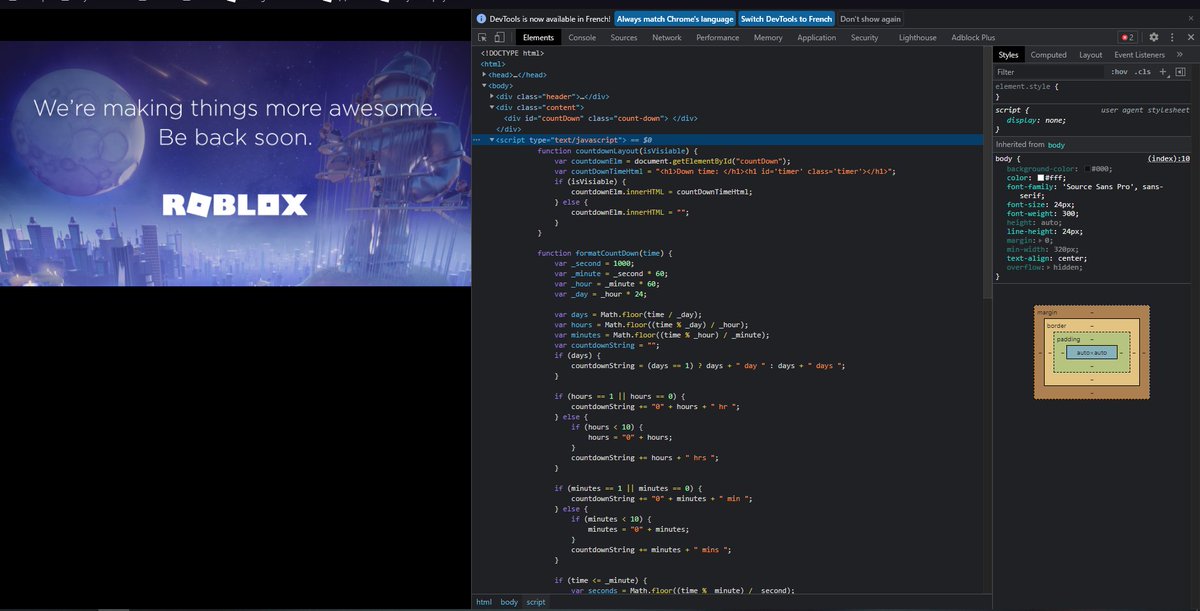
Task: Click the red error count badge
Action: pyautogui.click(x=1127, y=37)
